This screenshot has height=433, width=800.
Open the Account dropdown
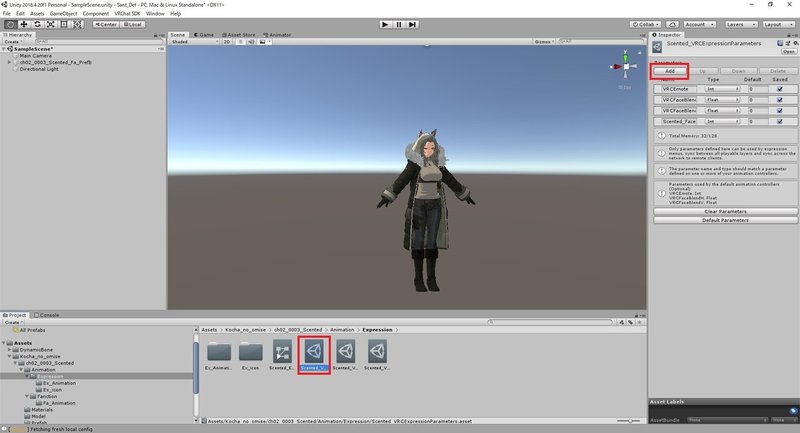click(x=699, y=24)
